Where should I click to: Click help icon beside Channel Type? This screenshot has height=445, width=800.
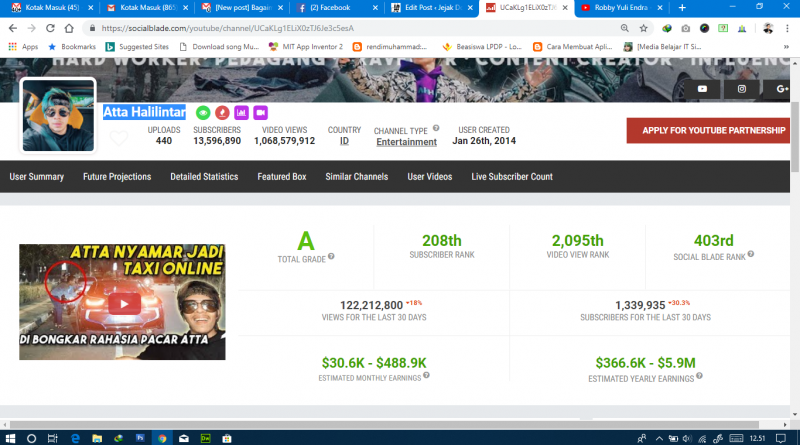(x=436, y=128)
